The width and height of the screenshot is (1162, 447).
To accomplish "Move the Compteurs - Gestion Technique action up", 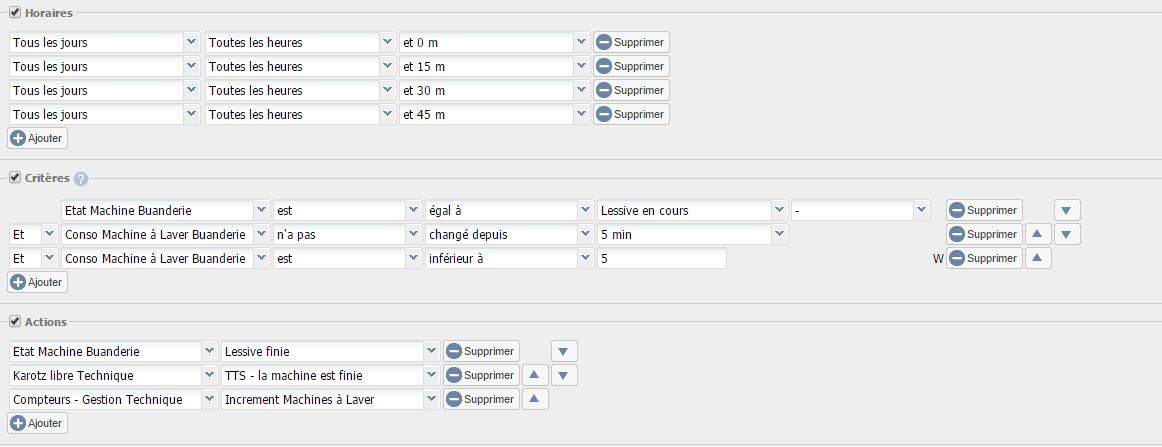I will point(535,399).
